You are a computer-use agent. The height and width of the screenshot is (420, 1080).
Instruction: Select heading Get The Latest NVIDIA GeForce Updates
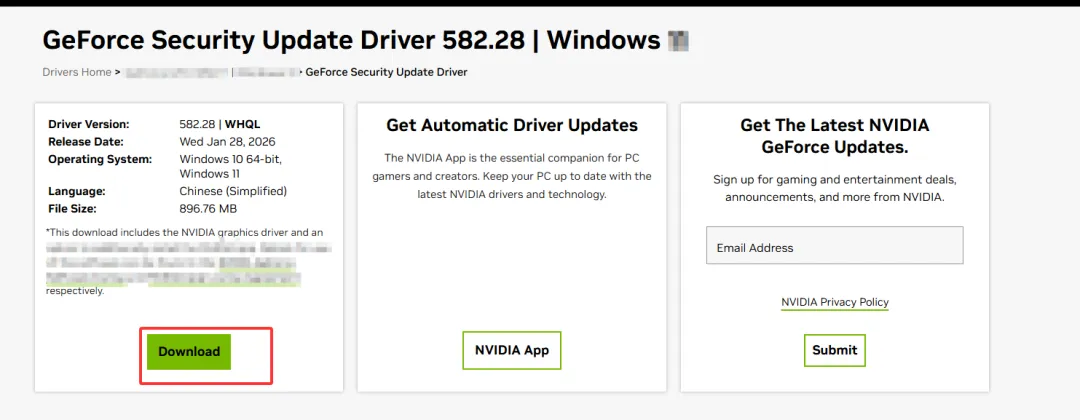click(835, 136)
